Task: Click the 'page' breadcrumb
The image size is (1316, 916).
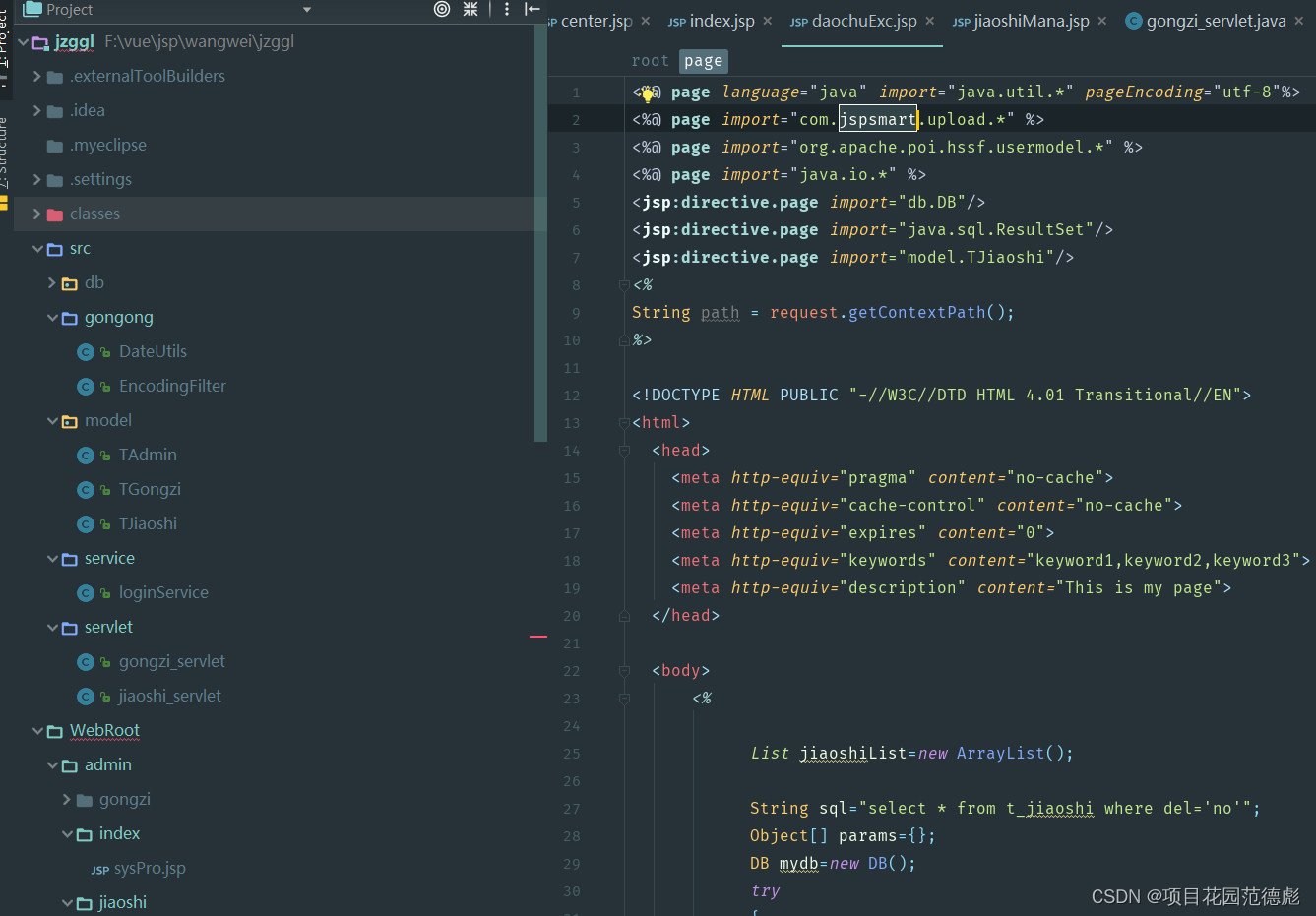Action: (x=703, y=61)
